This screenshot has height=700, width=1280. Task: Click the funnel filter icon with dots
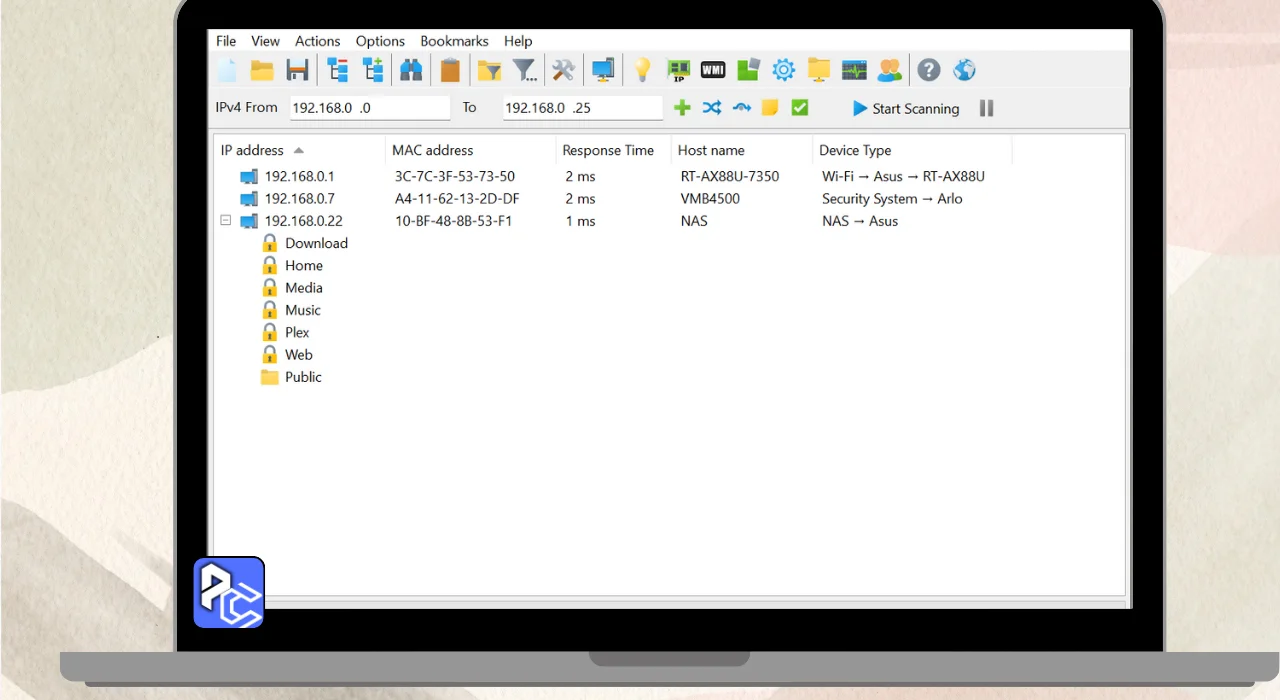tap(525, 70)
